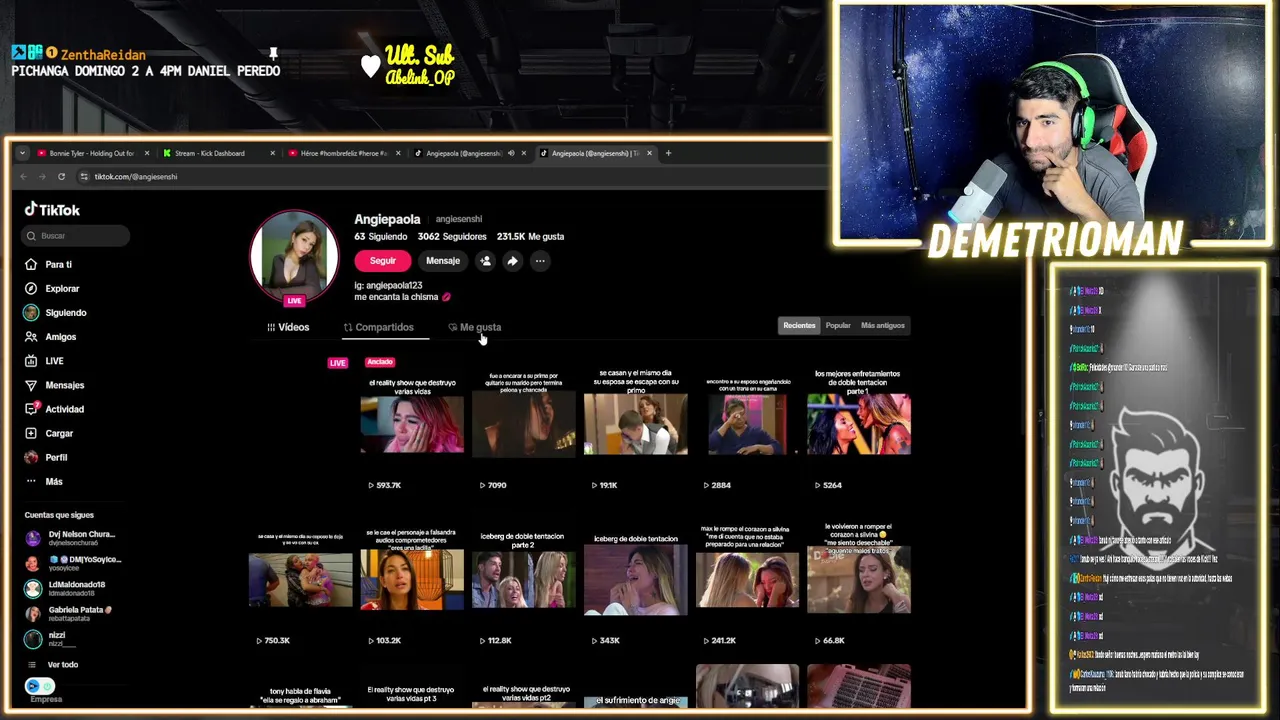Screen dimensions: 1280x720
Task: Switch to the Videos profile tab
Action: [288, 327]
